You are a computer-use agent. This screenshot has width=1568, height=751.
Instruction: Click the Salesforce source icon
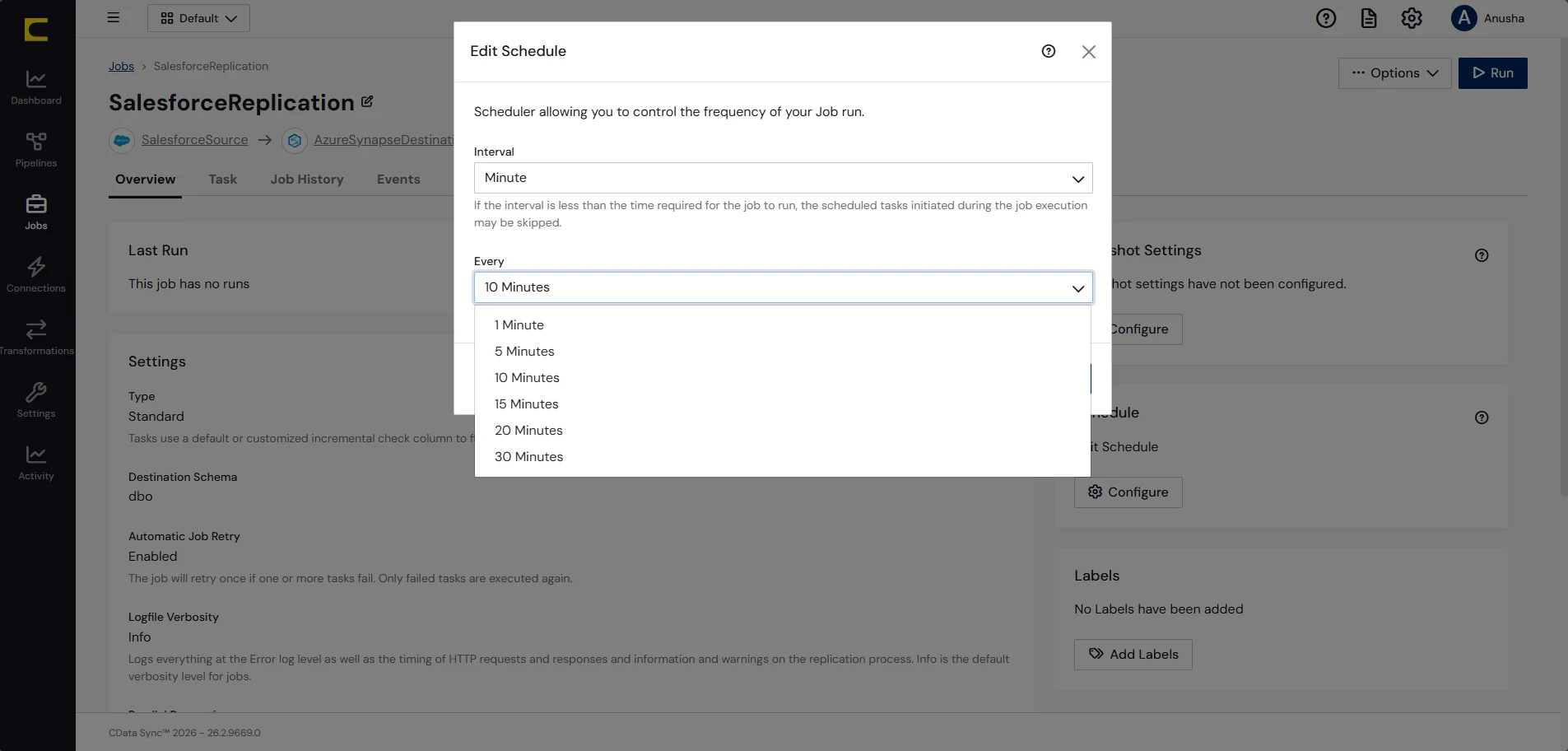tap(122, 141)
